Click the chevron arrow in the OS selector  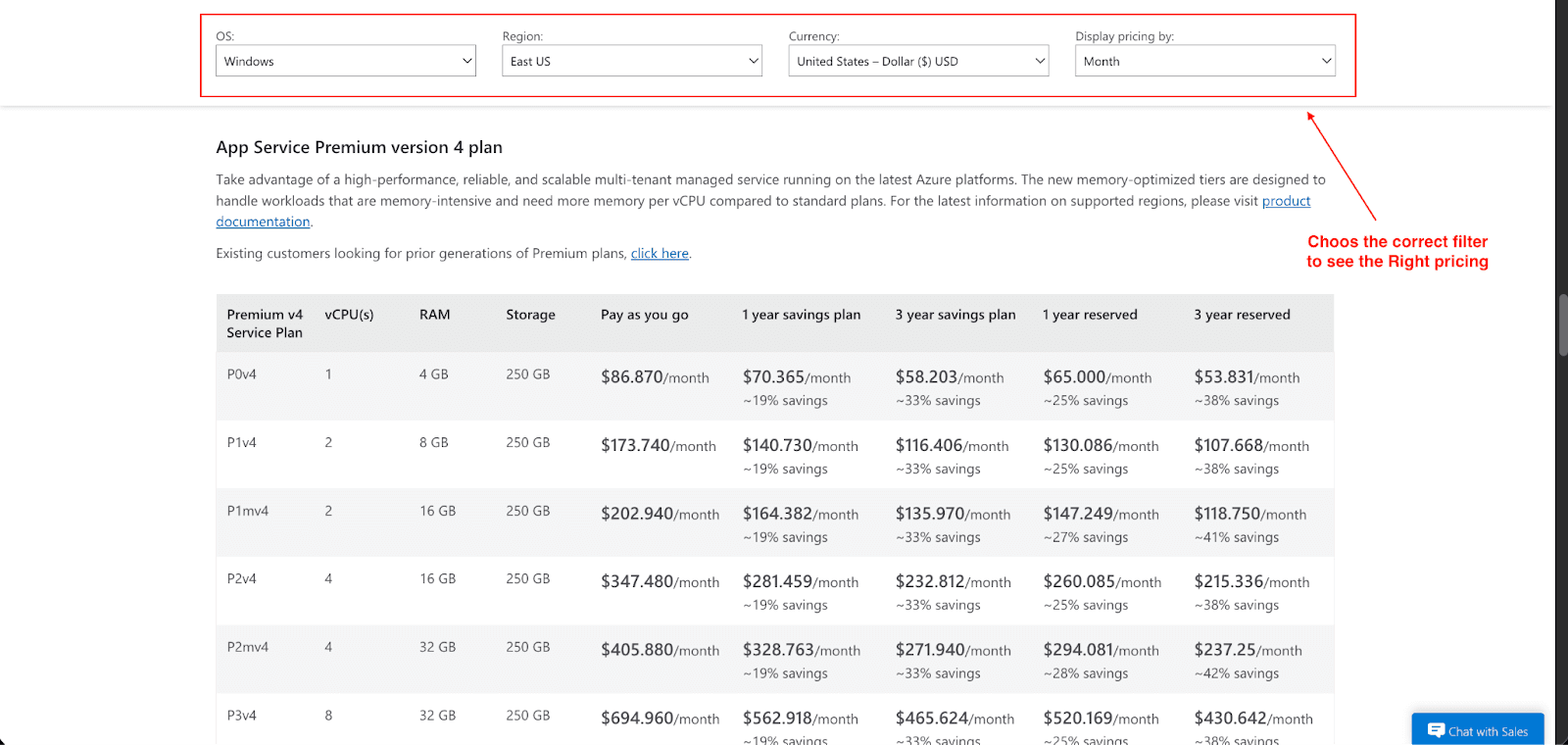[466, 61]
